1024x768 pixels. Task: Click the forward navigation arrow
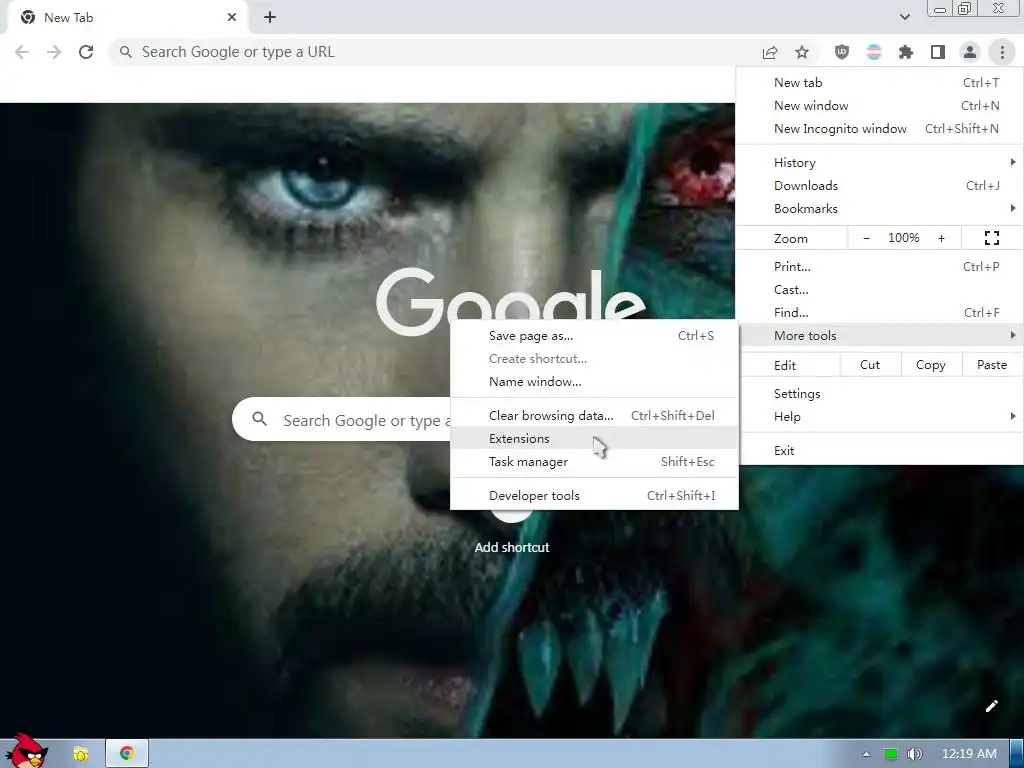tap(54, 52)
